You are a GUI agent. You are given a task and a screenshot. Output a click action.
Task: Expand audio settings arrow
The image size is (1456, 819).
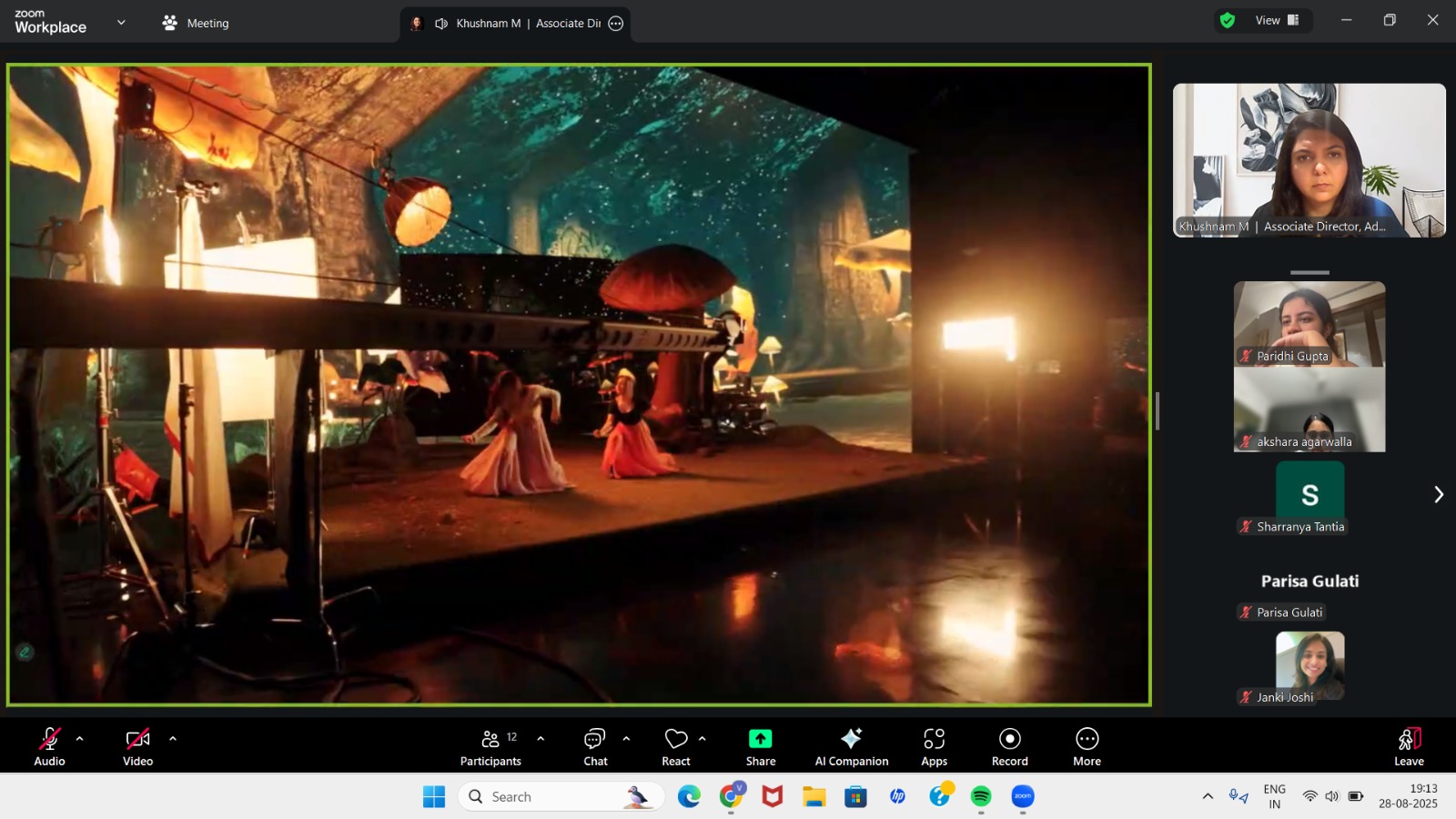pos(80,738)
